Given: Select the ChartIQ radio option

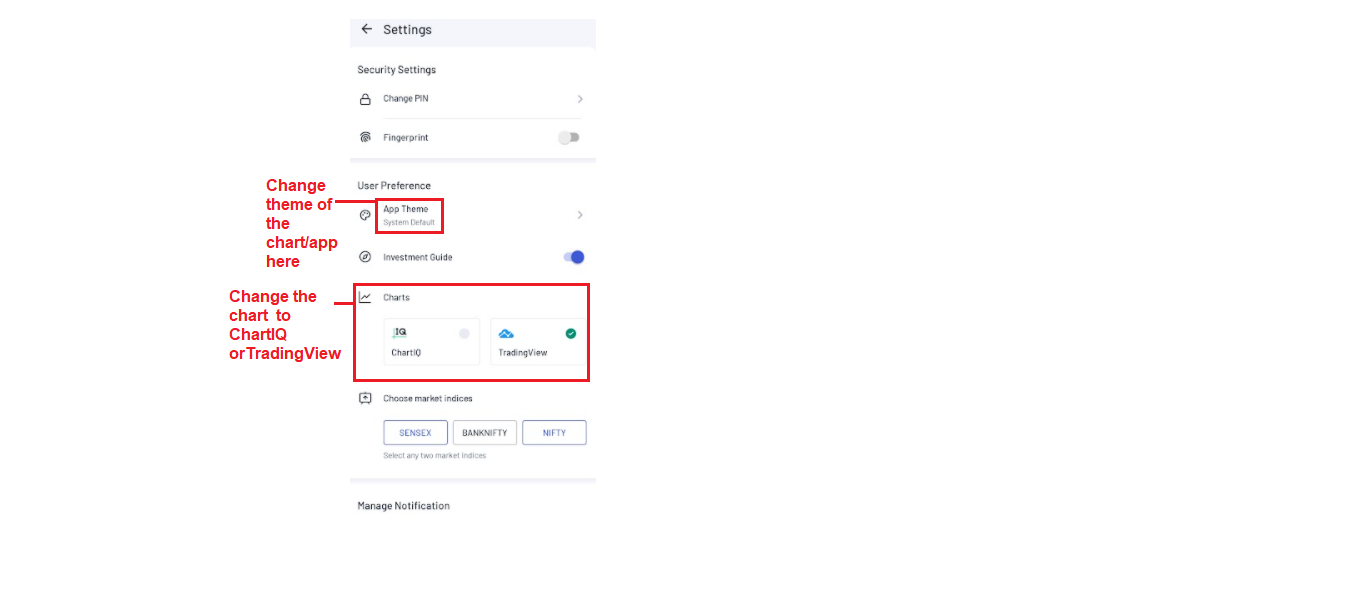Looking at the screenshot, I should pyautogui.click(x=464, y=333).
